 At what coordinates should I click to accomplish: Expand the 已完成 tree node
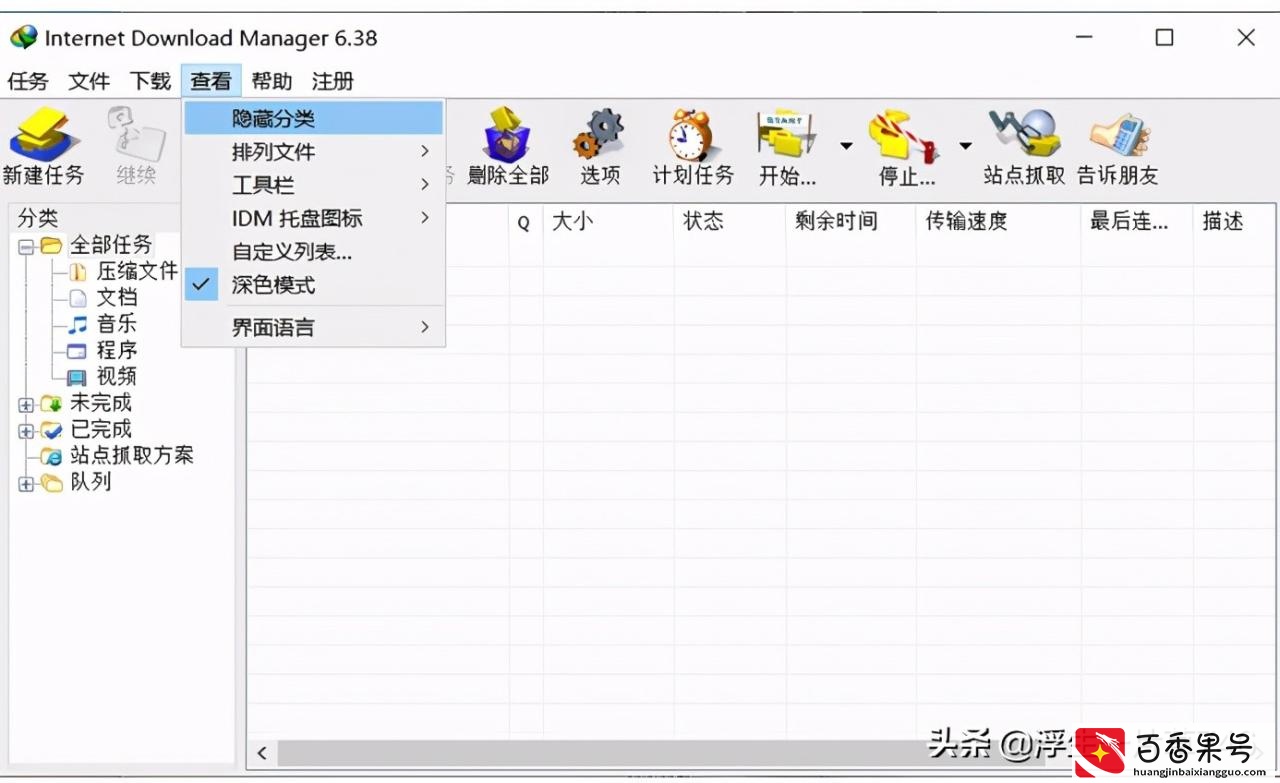pyautogui.click(x=26, y=431)
